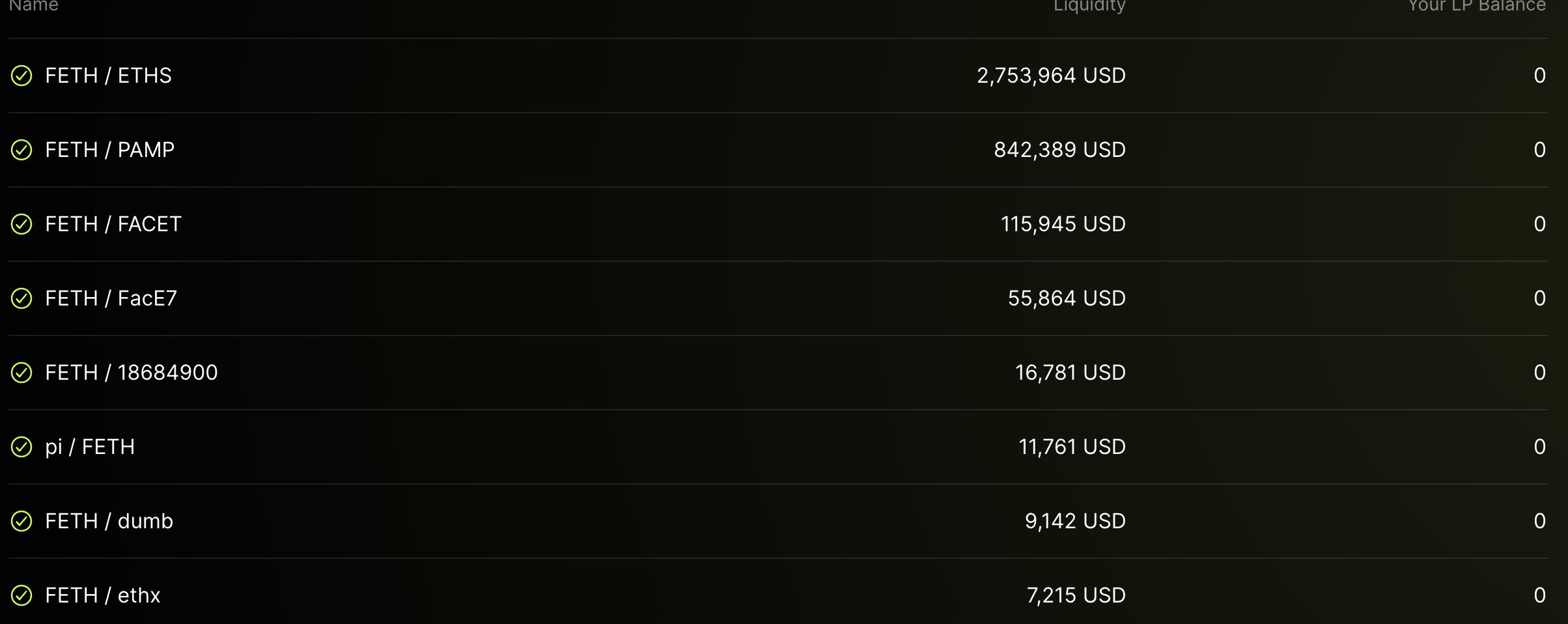Screen dimensions: 1568x624
Task: Sort pools by Liquidity column header
Action: click(1089, 6)
